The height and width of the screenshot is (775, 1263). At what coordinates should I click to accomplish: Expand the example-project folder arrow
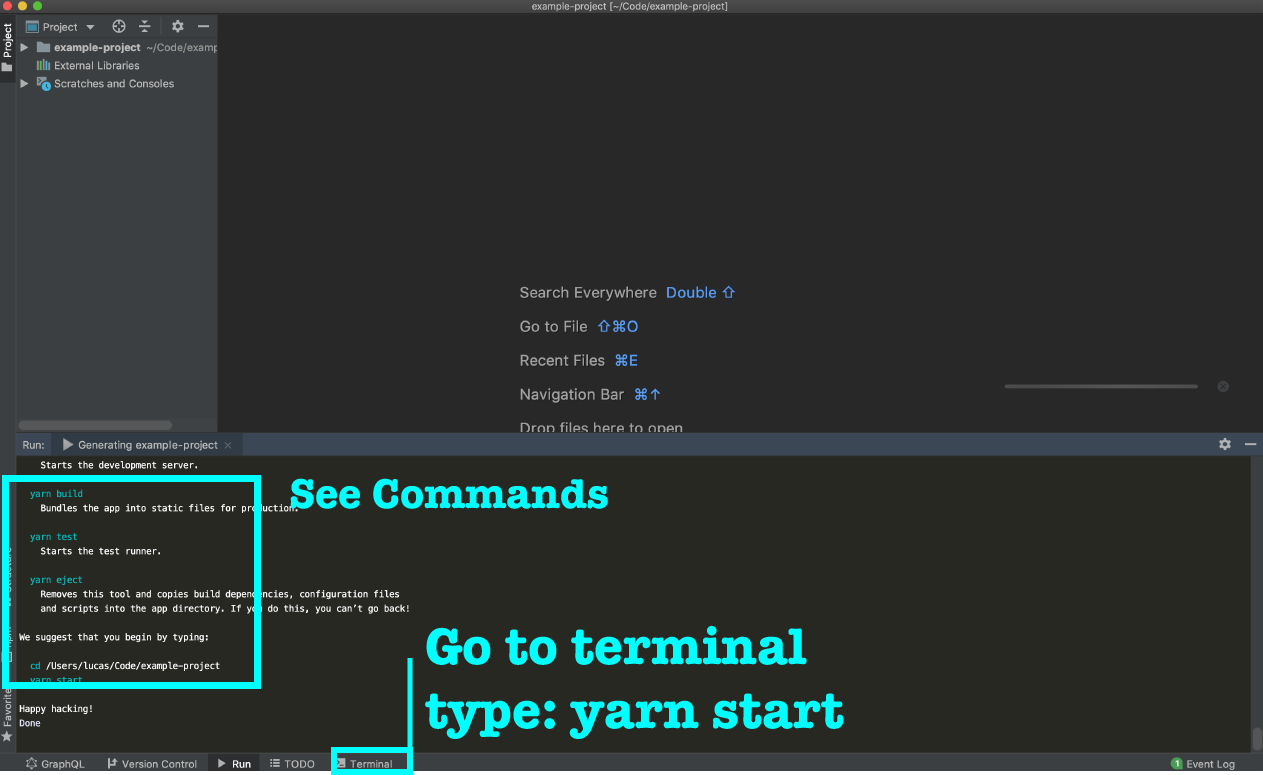24,47
